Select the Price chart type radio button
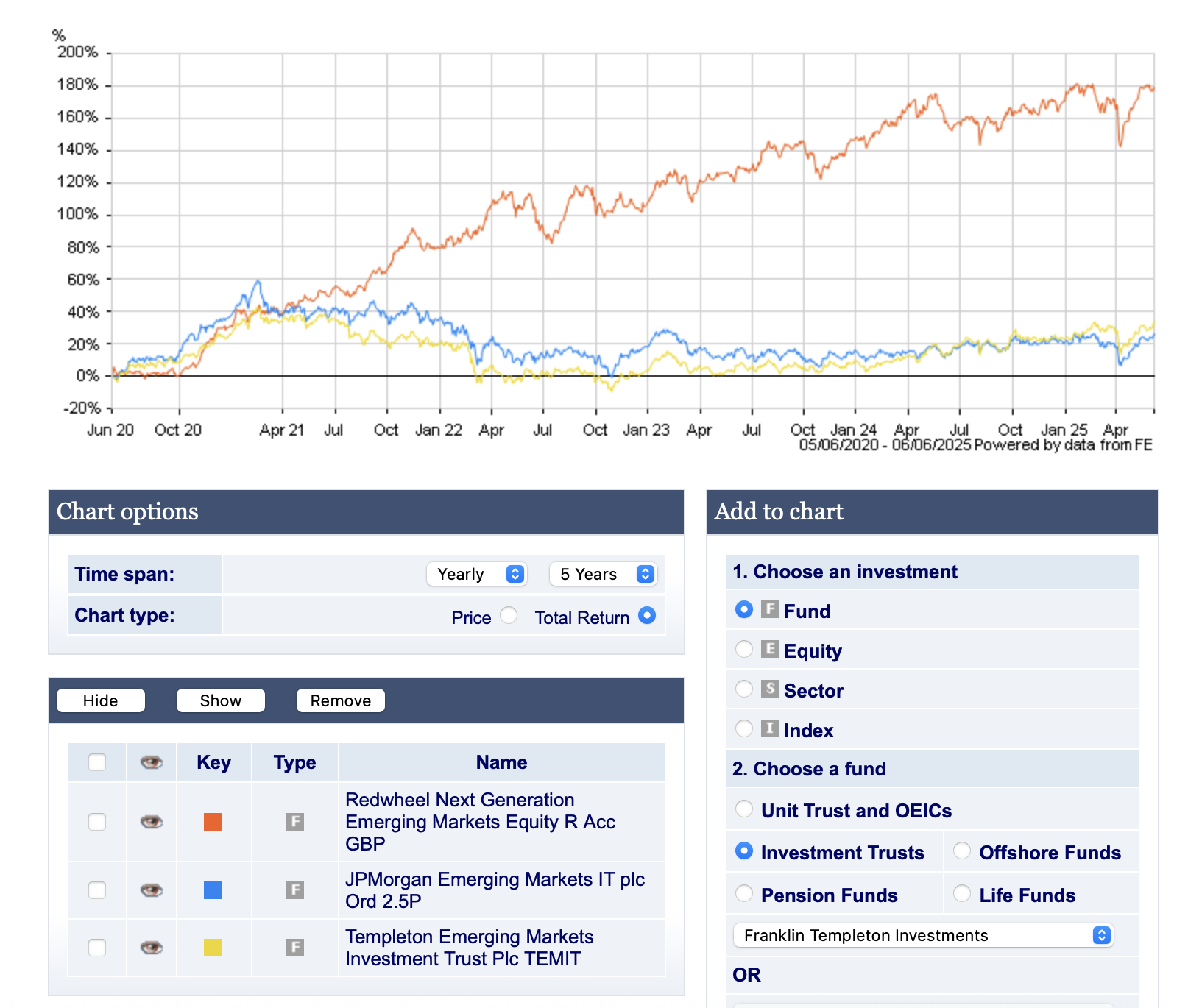The height and width of the screenshot is (1008, 1188). pyautogui.click(x=509, y=615)
